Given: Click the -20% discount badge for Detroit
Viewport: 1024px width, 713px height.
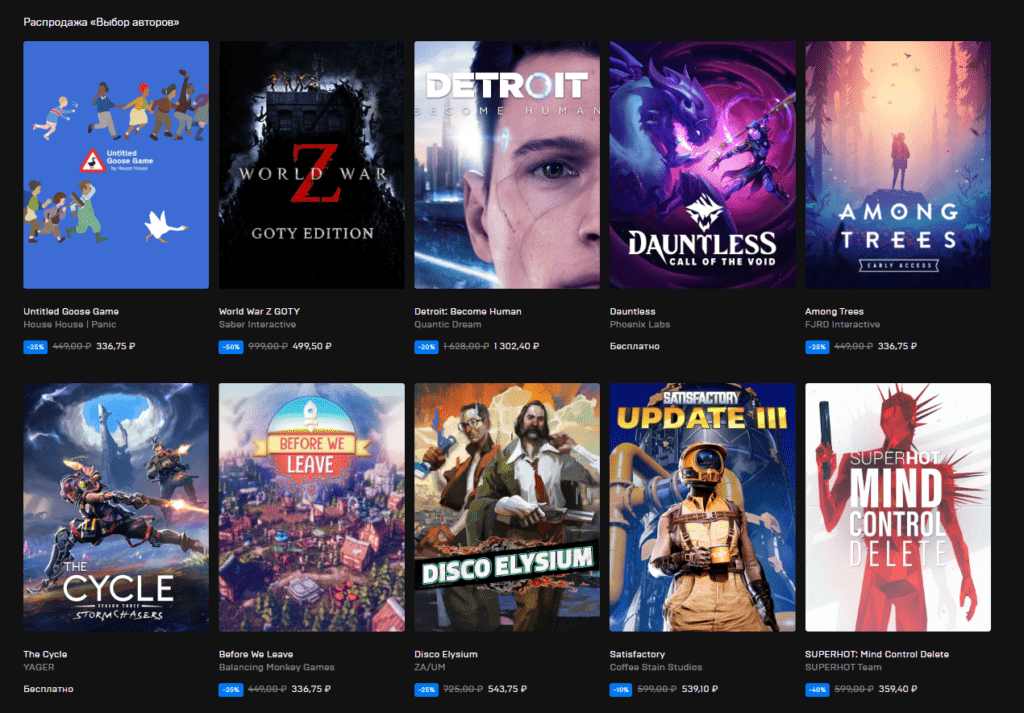Looking at the screenshot, I should pos(426,347).
